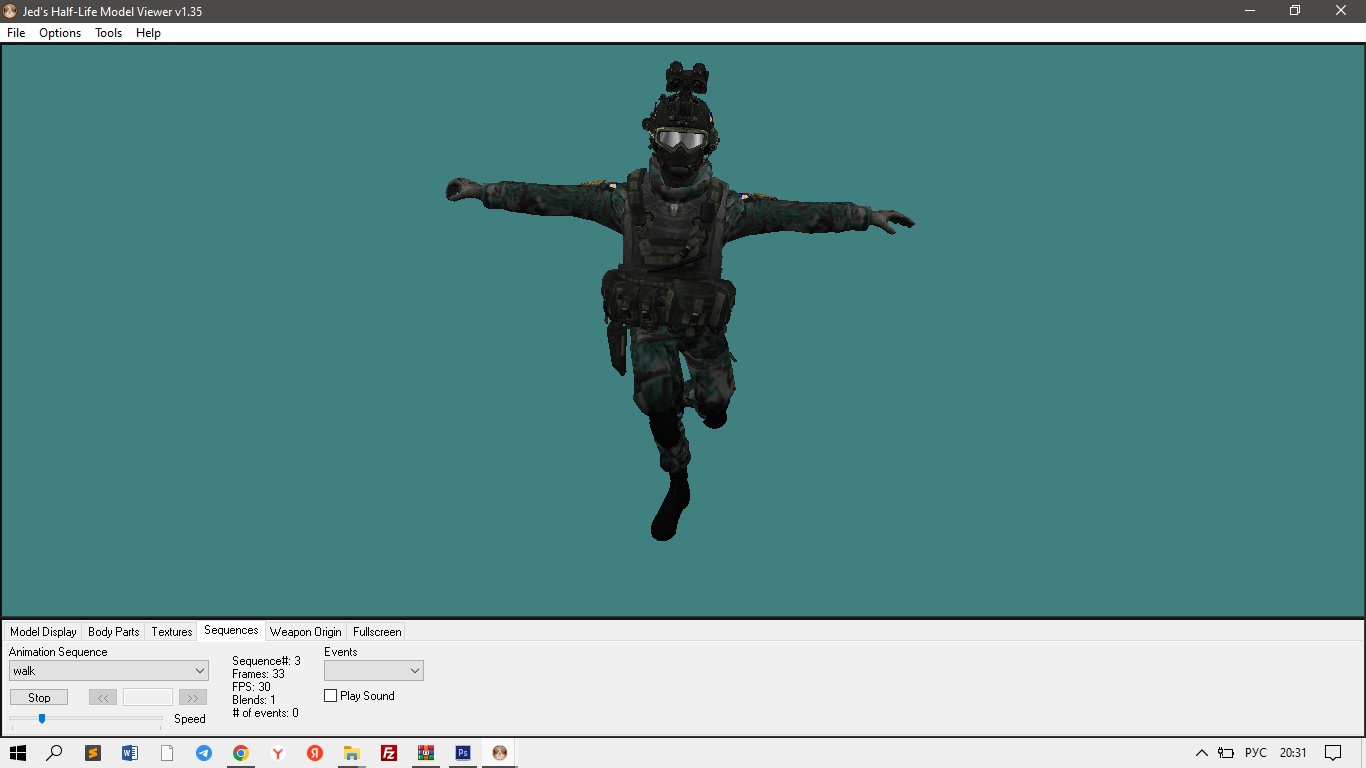1366x768 pixels.
Task: Open File Explorer from the taskbar
Action: click(352, 753)
